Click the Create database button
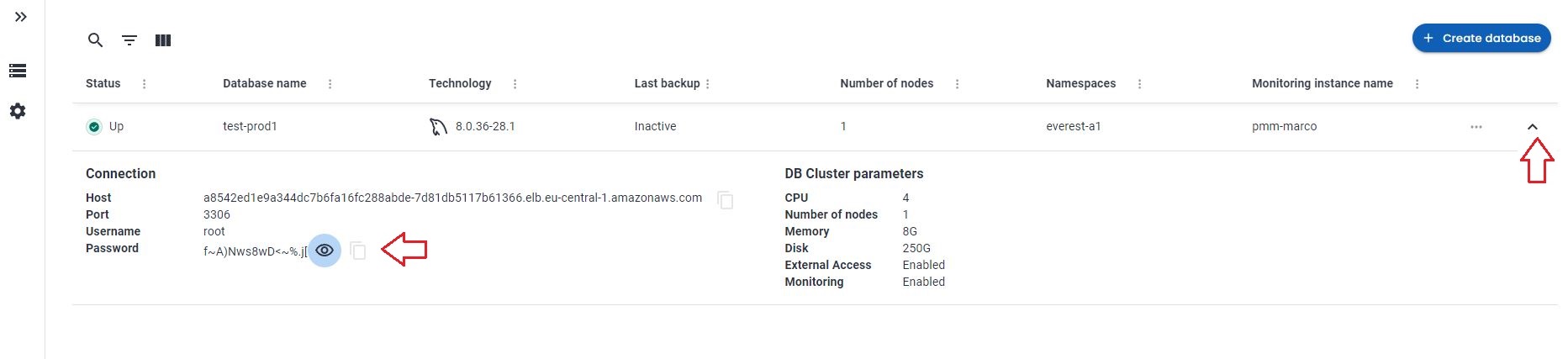 click(x=1481, y=39)
